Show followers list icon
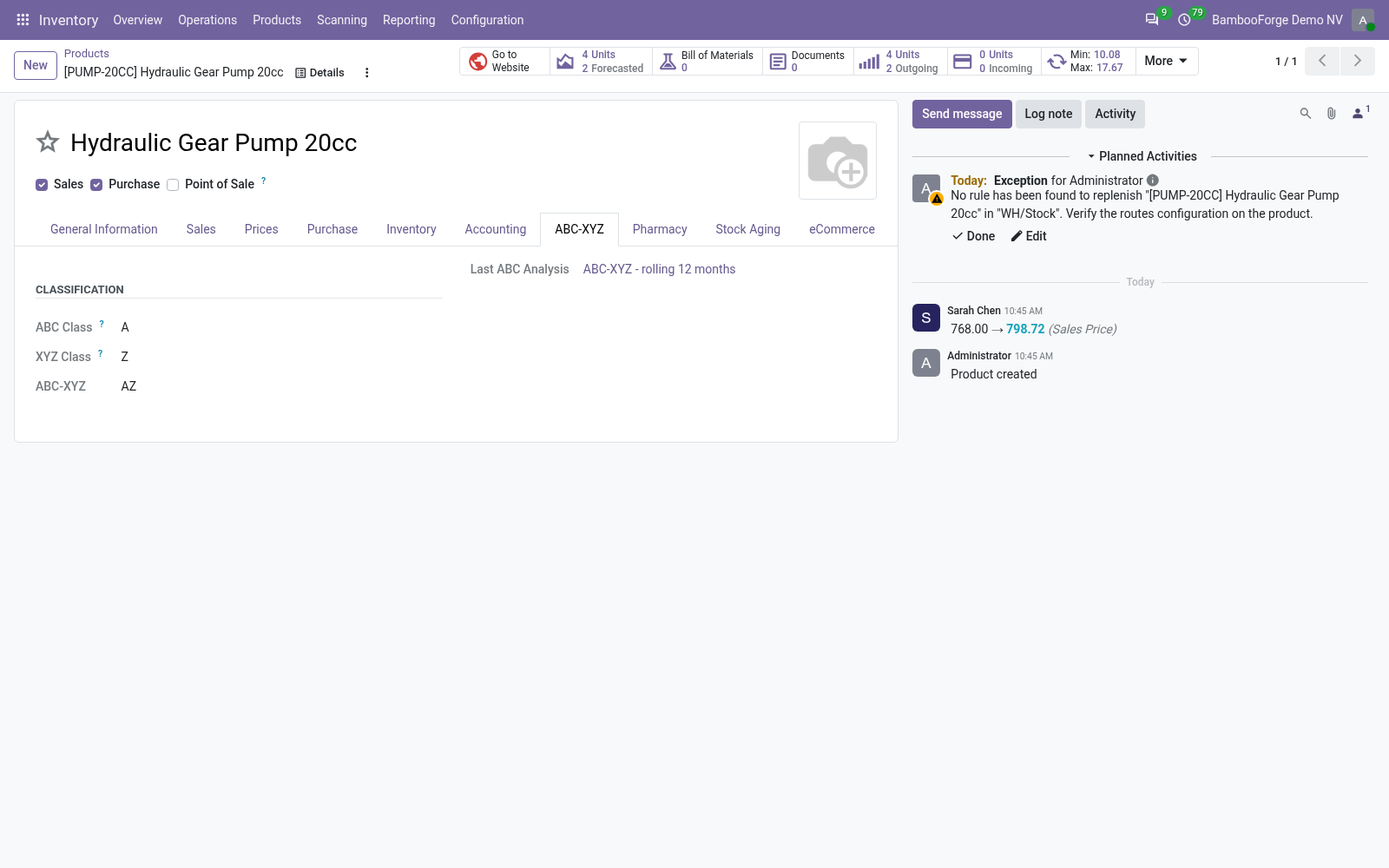 (x=1359, y=113)
